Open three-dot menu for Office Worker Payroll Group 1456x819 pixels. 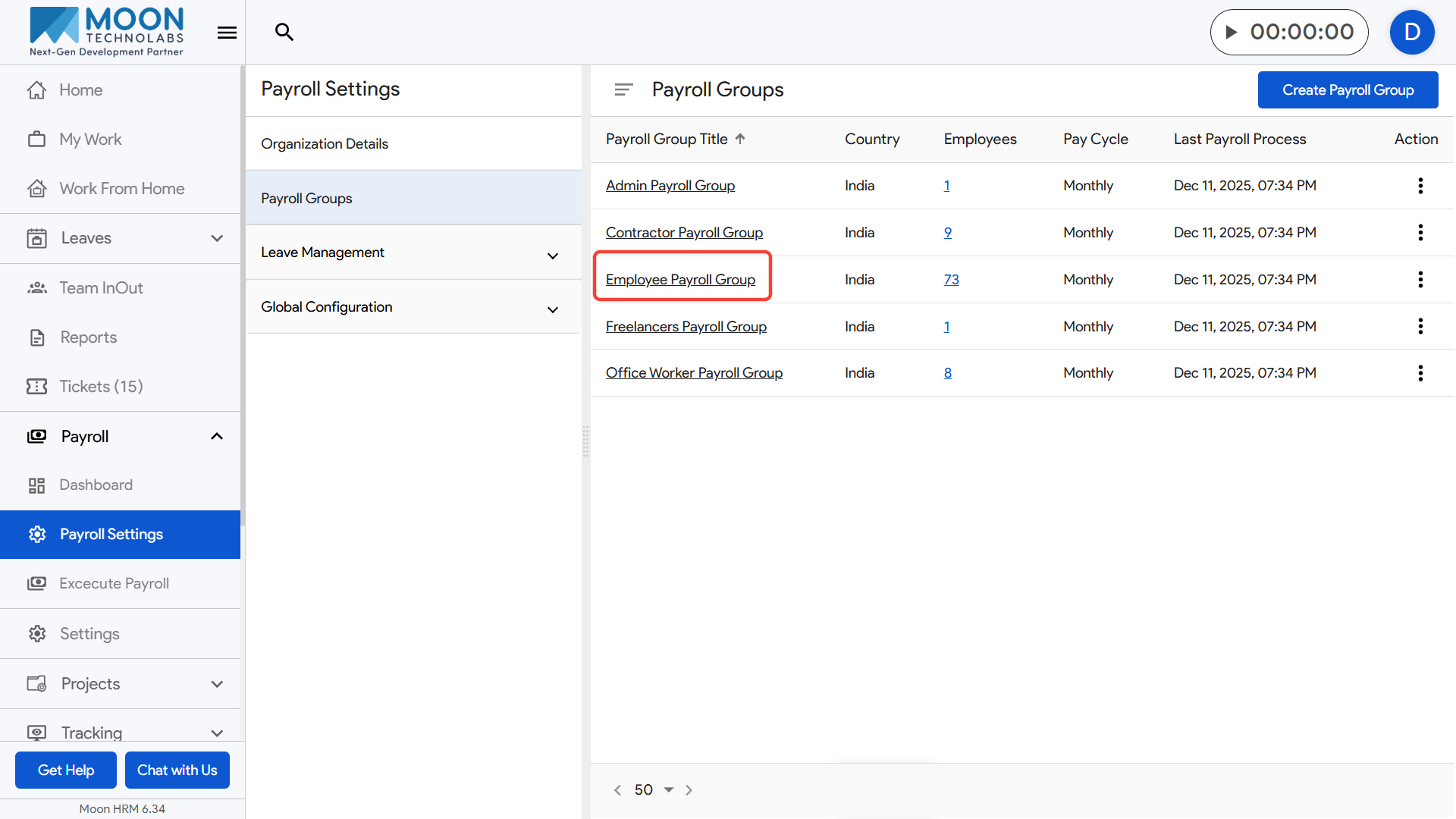point(1420,373)
